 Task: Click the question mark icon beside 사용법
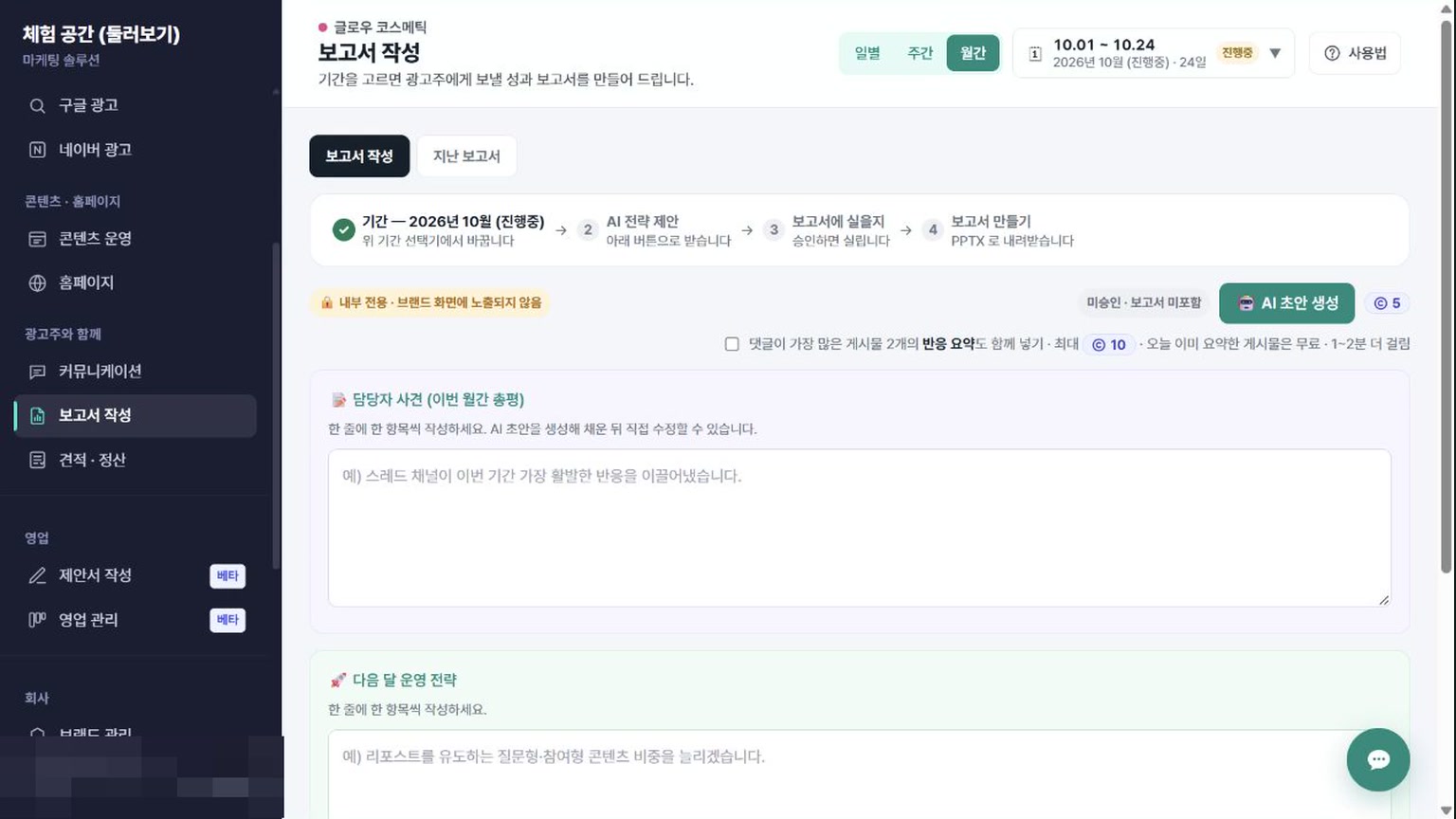1332,53
